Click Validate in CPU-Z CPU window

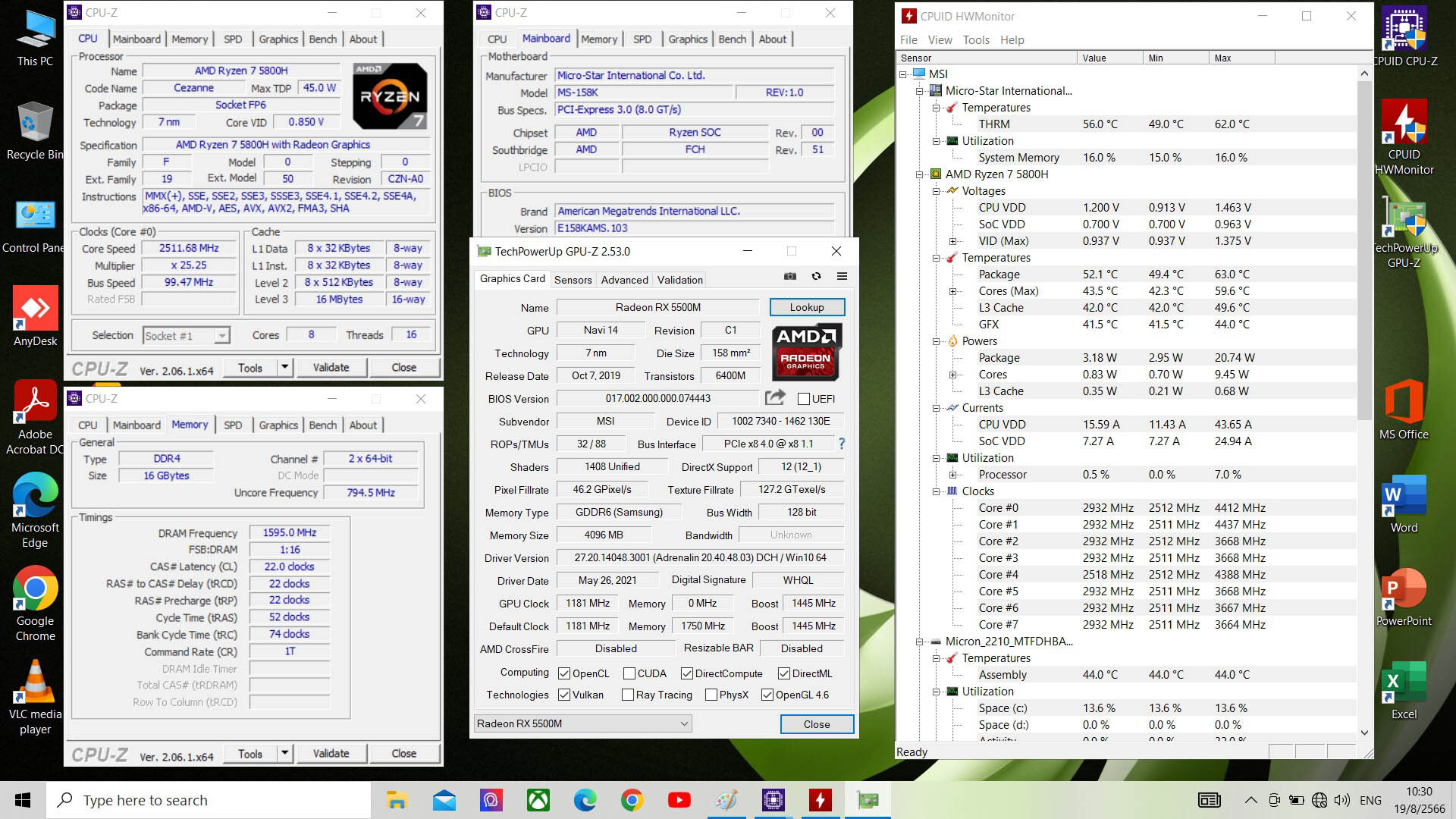click(331, 367)
